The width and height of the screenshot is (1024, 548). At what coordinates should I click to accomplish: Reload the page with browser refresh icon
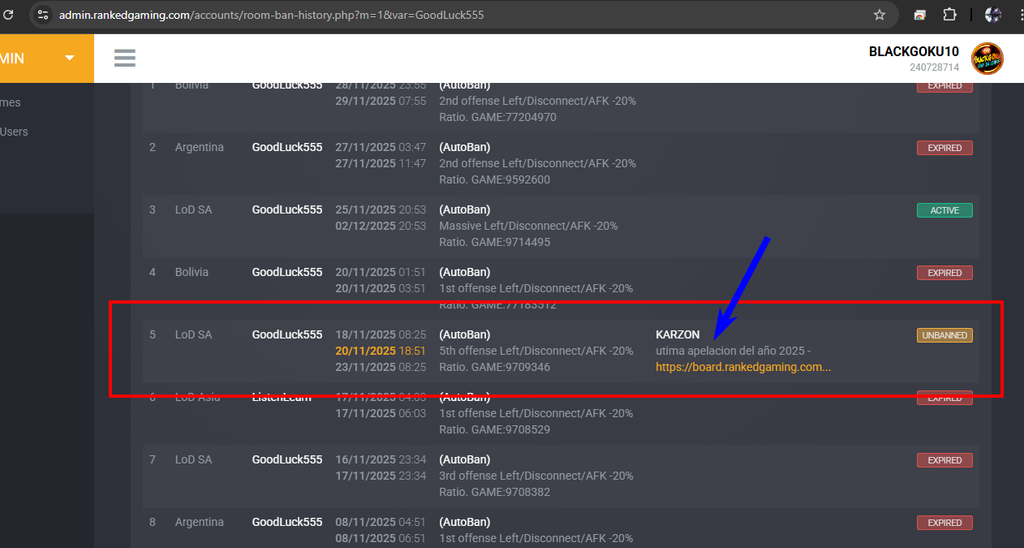(8, 14)
